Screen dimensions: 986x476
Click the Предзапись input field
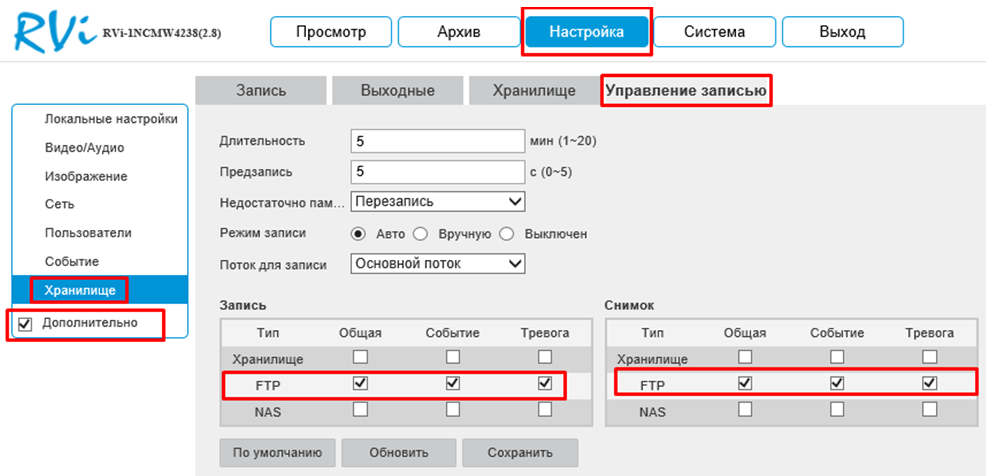(438, 171)
